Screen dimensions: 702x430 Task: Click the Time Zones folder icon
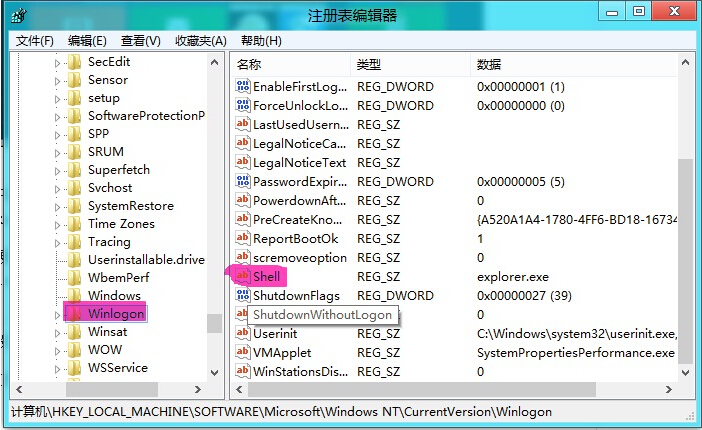coord(74,224)
